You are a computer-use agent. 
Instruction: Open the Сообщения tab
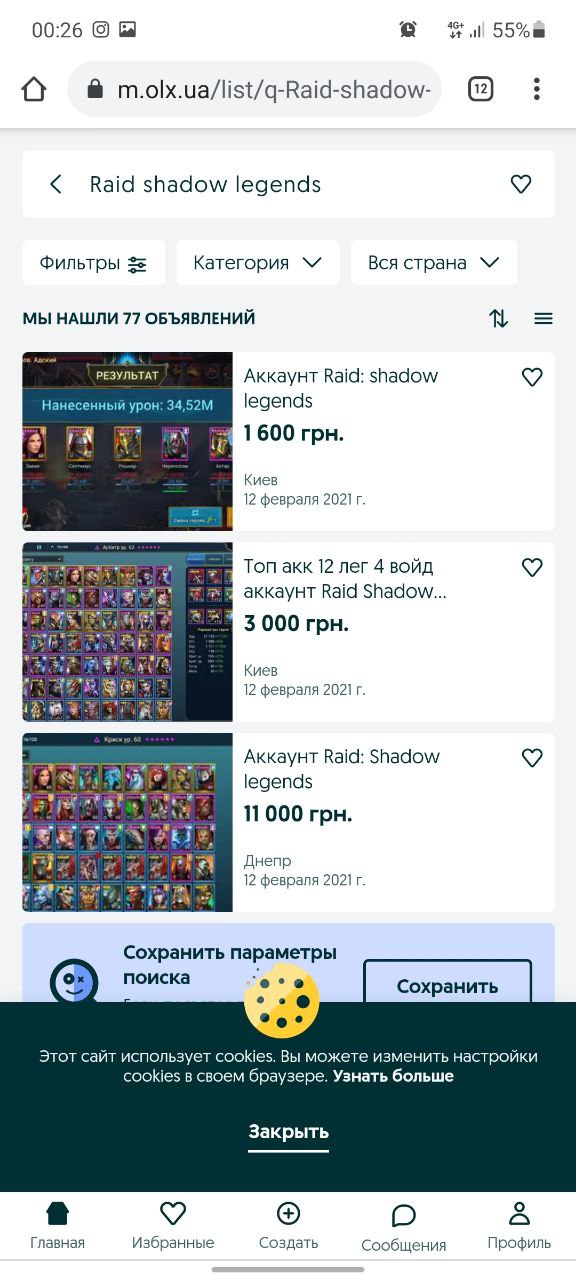click(403, 1228)
